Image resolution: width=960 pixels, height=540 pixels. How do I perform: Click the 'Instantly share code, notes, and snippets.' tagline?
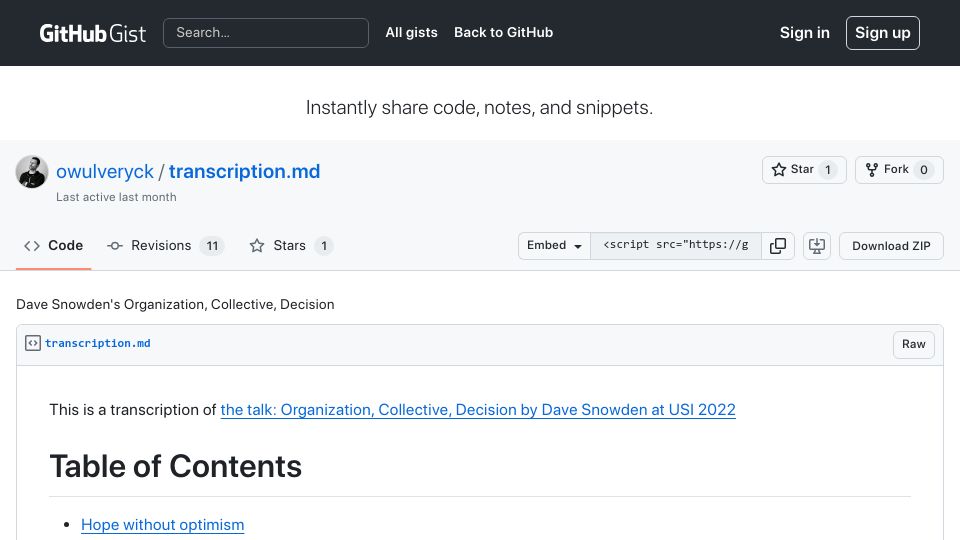479,107
